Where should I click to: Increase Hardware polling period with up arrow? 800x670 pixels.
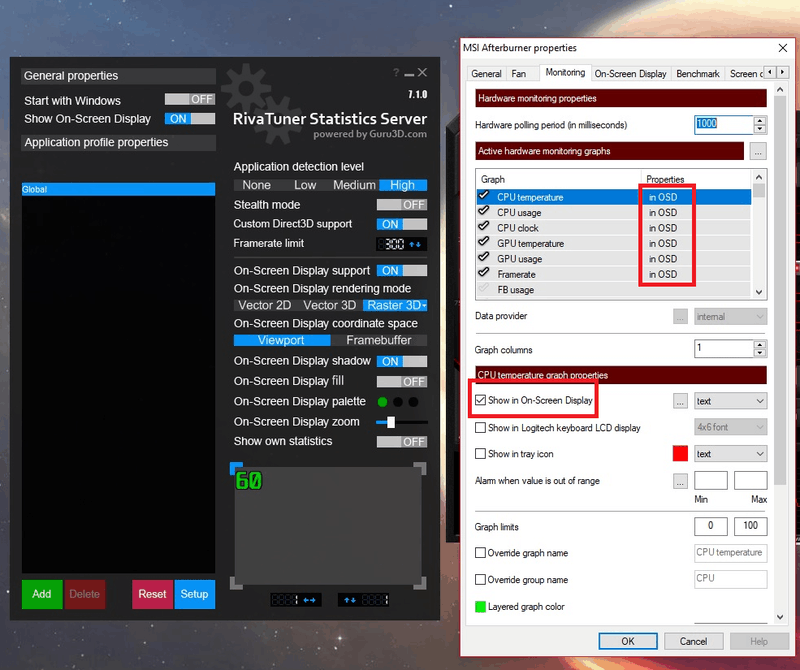[x=760, y=120]
